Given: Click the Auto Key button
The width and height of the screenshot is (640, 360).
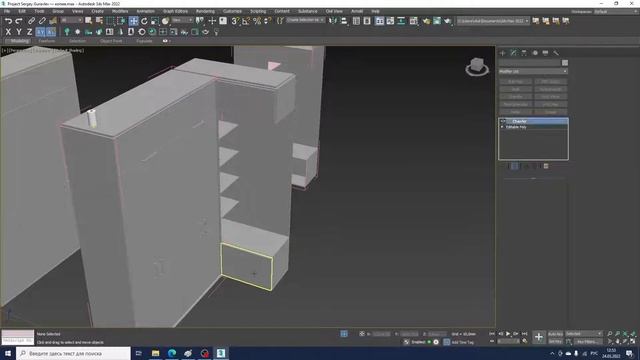Looking at the screenshot, I should click(556, 334).
